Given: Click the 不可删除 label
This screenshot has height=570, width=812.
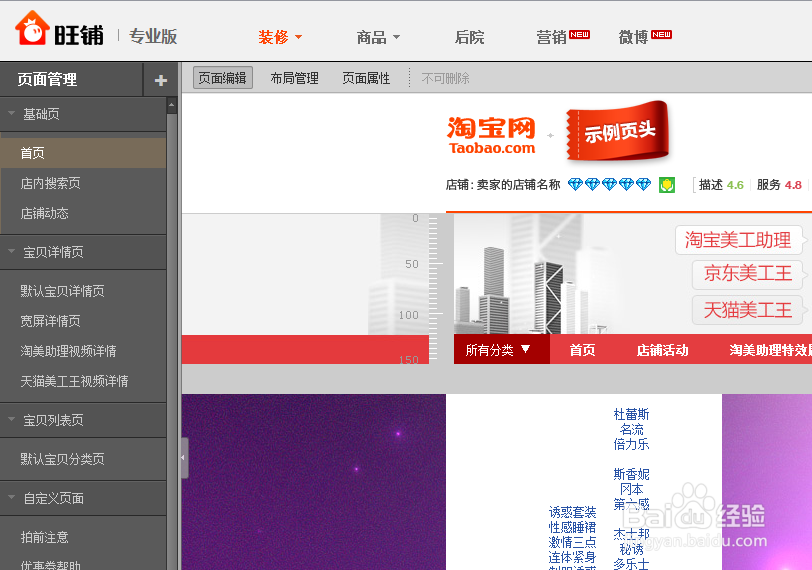Looking at the screenshot, I should 445,79.
